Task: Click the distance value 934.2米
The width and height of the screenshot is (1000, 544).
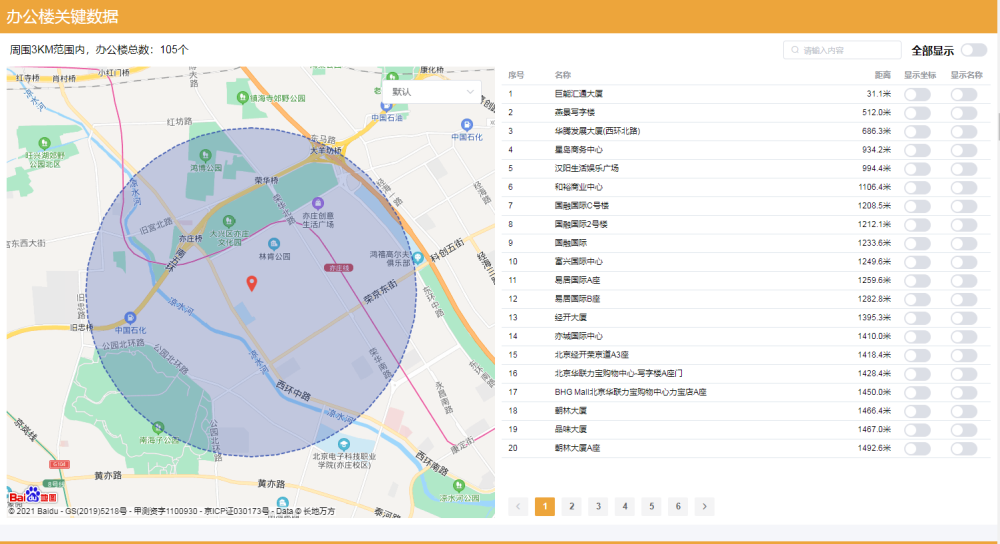Action: [876, 150]
